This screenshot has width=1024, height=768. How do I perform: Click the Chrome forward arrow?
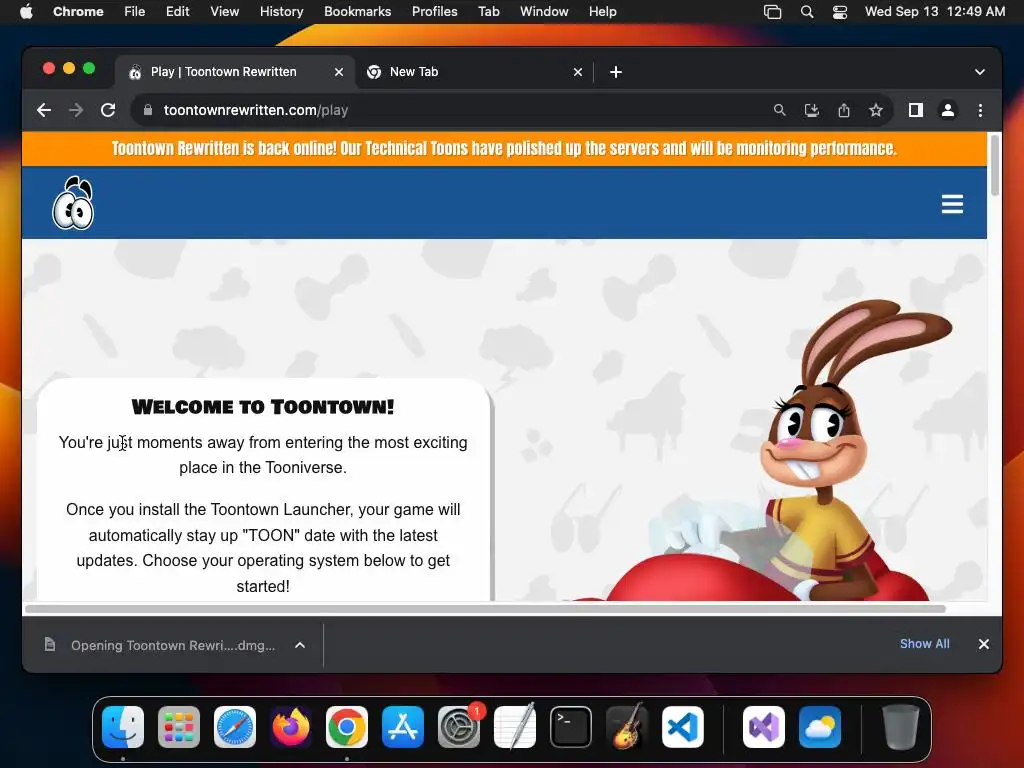[x=76, y=110]
